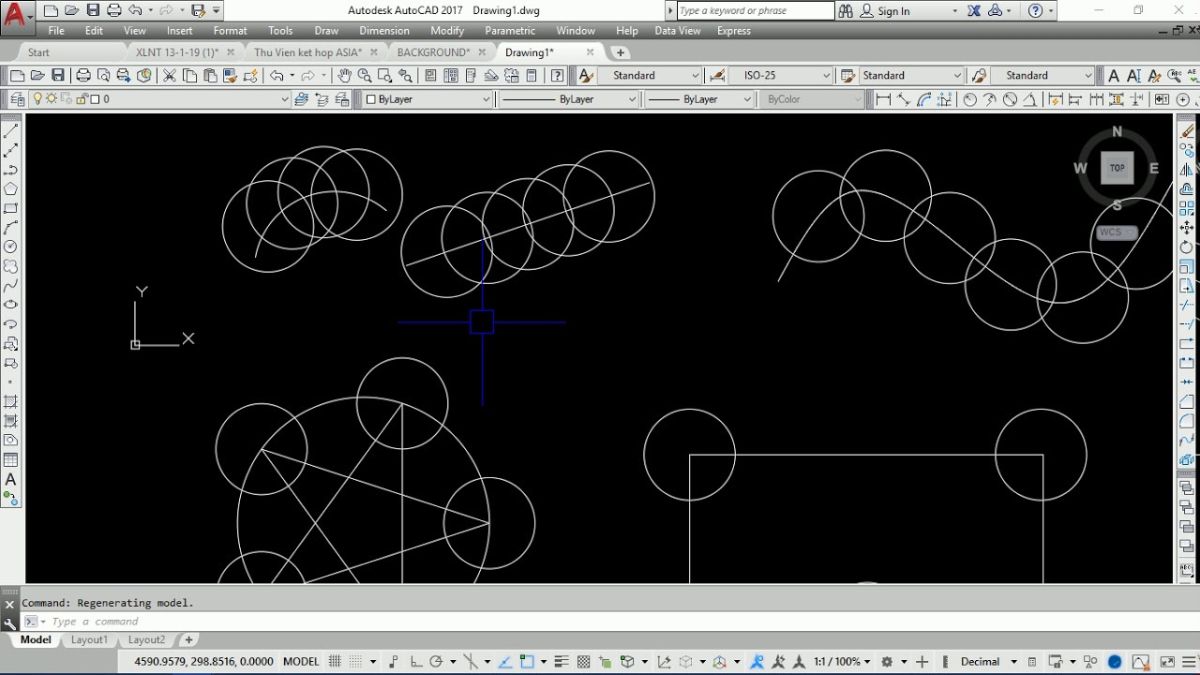This screenshot has width=1200, height=675.
Task: Click the Help question mark toolbar icon
Action: tap(557, 75)
